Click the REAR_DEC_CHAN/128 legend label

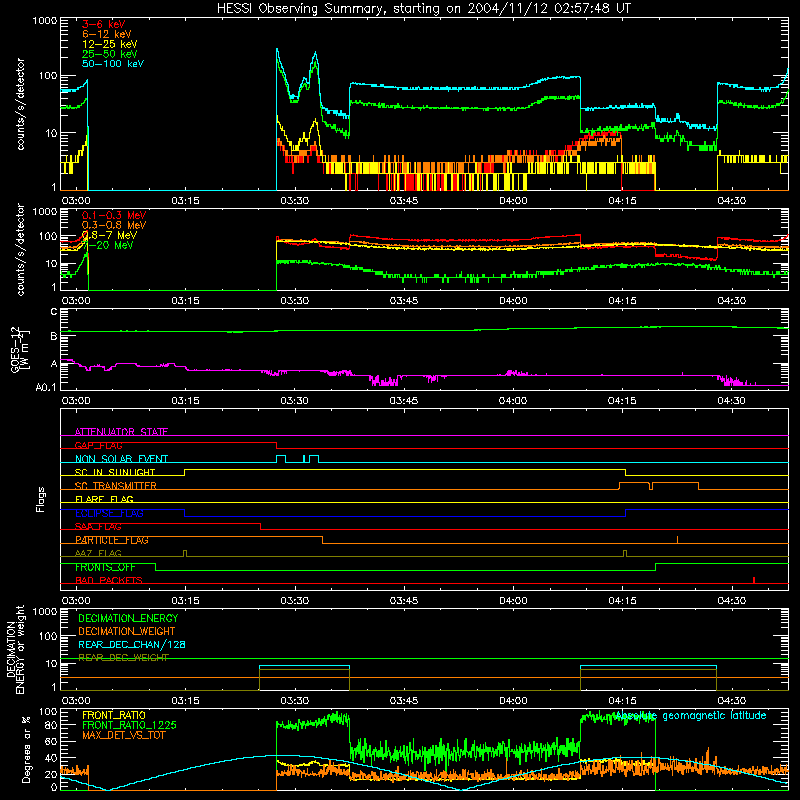tap(132, 644)
